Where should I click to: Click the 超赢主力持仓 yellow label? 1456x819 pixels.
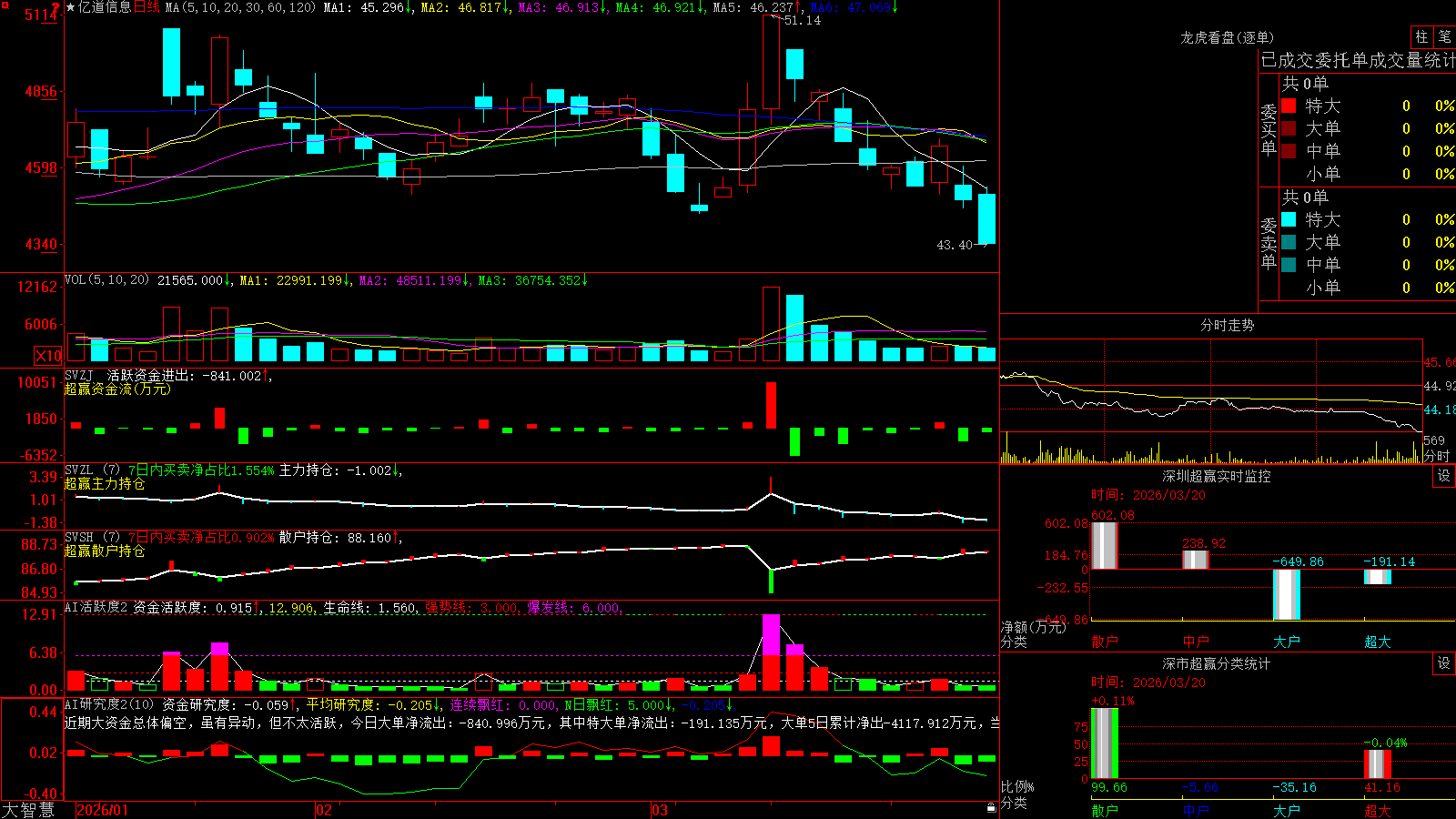coord(105,483)
